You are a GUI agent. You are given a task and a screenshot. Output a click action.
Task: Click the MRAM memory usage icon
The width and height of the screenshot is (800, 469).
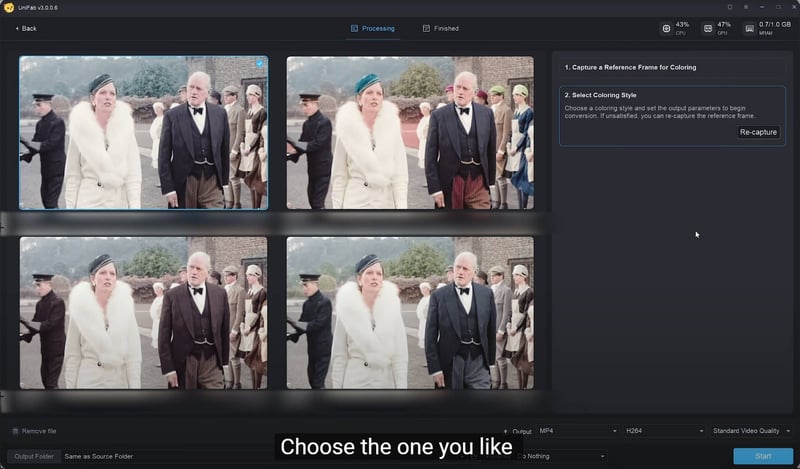click(750, 28)
